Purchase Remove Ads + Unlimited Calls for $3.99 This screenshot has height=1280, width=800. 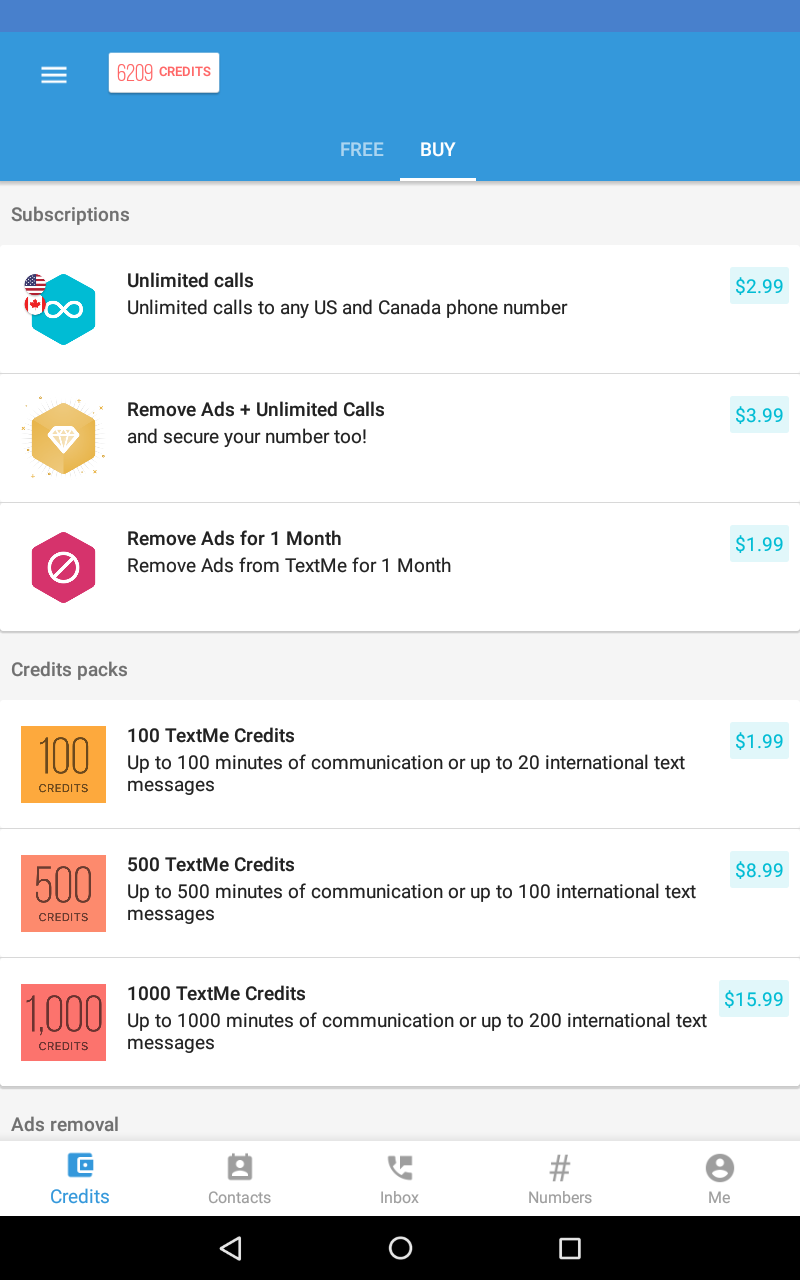(759, 415)
